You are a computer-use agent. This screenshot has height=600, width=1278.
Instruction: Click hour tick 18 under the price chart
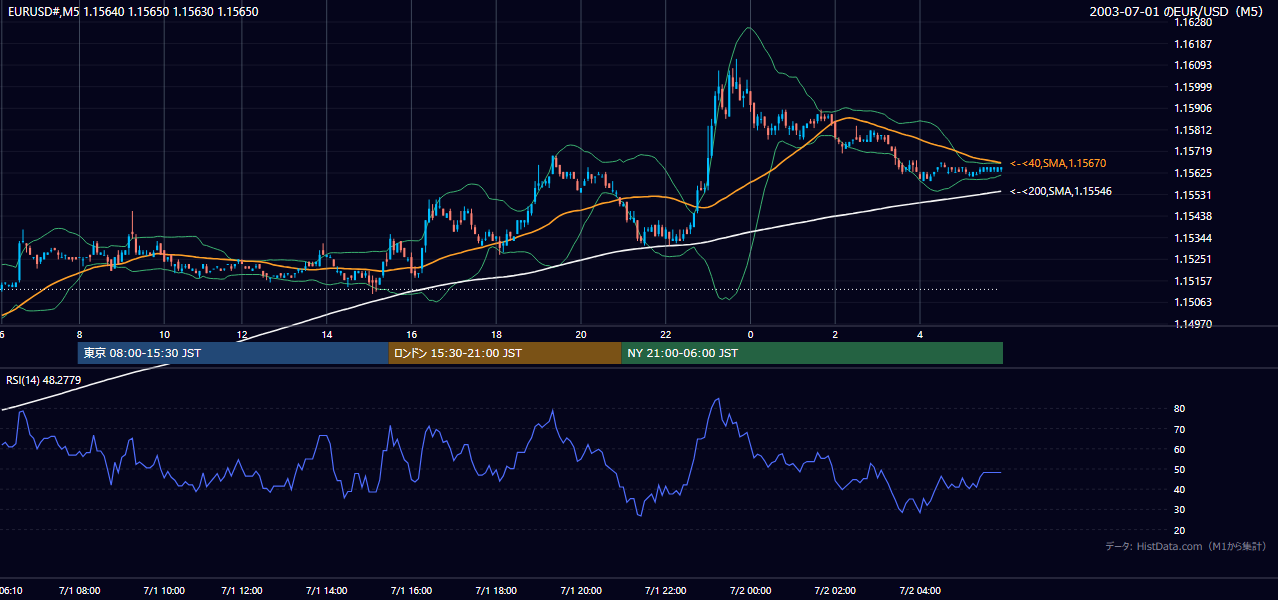tap(496, 335)
